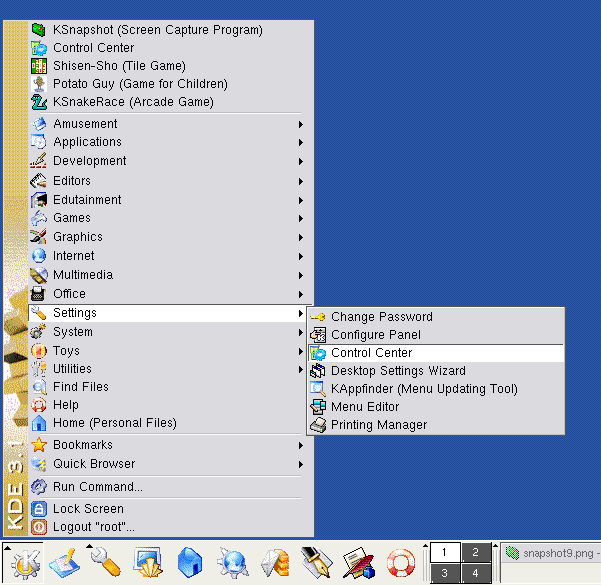Click the Configure Panel icon
The height and width of the screenshot is (585, 601).
pos(318,335)
